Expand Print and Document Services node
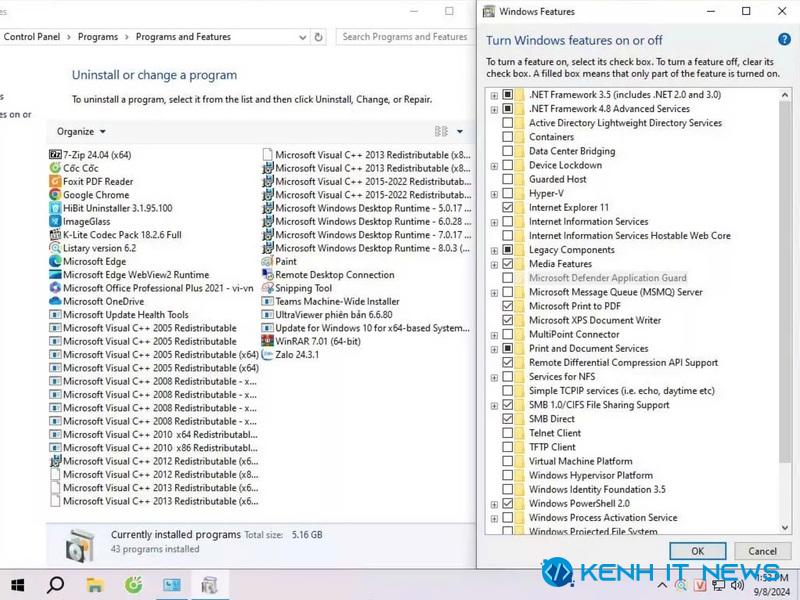800x600 pixels. [x=494, y=349]
